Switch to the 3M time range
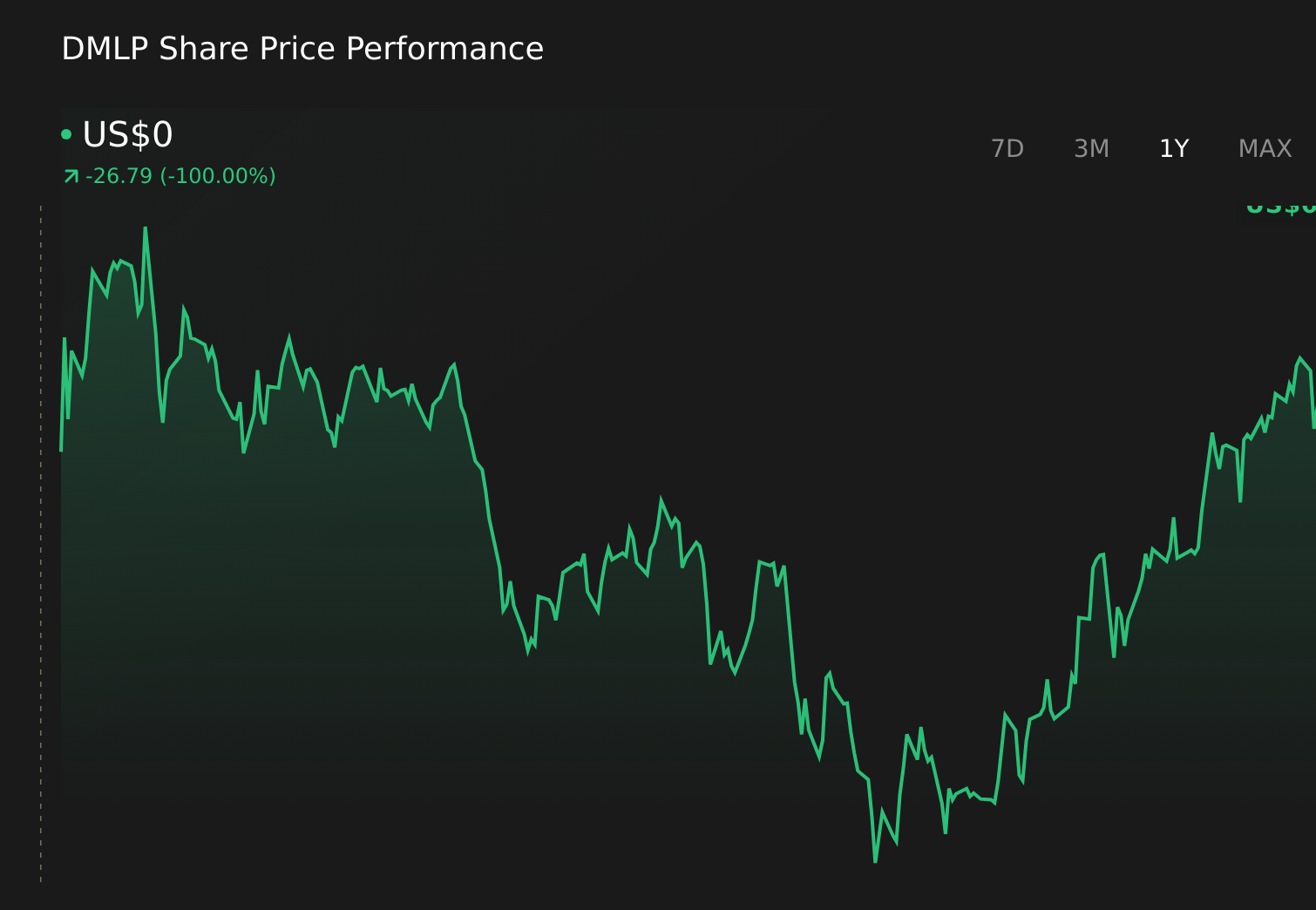Viewport: 1316px width, 910px height. point(1091,149)
